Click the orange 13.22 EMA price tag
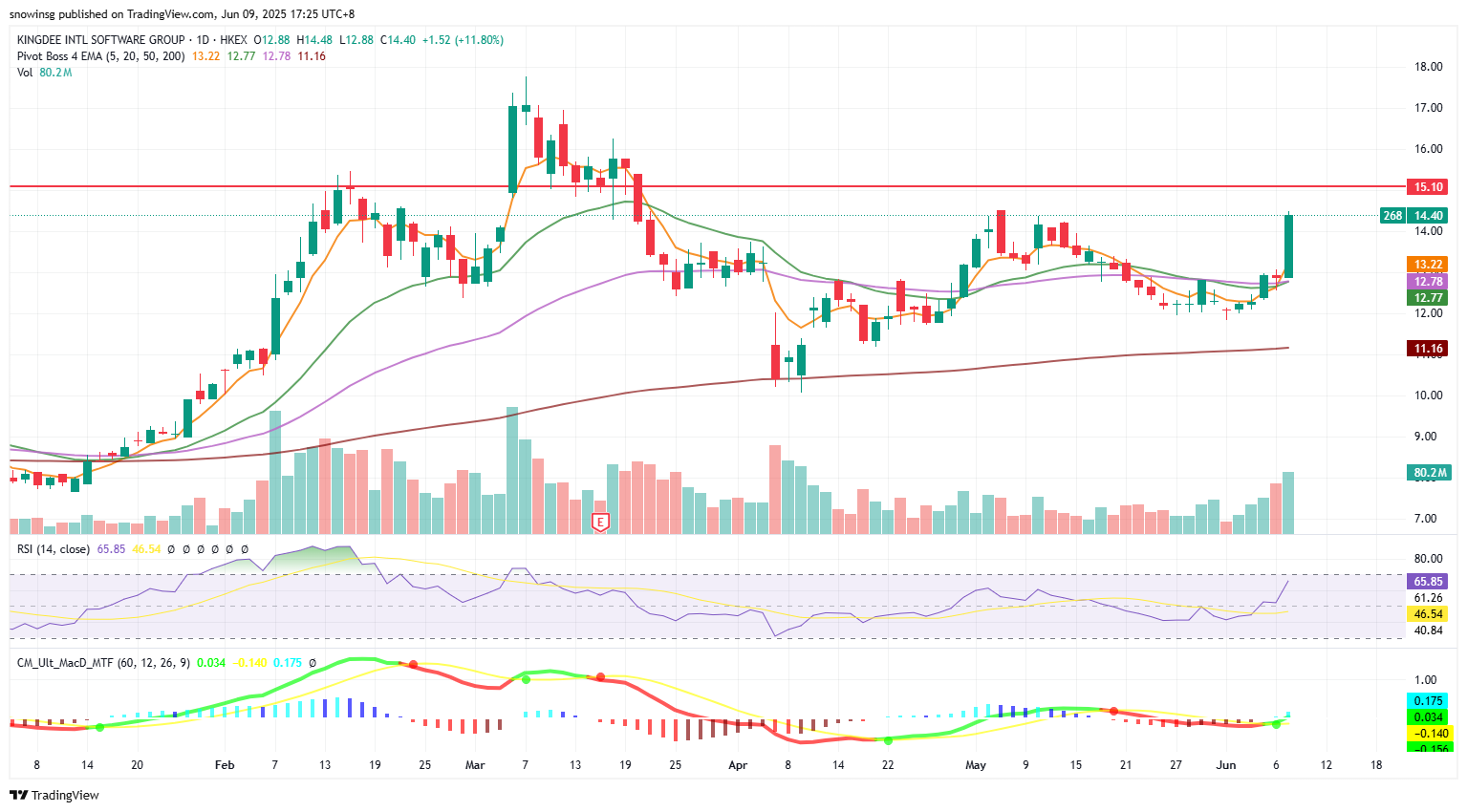 click(1428, 265)
